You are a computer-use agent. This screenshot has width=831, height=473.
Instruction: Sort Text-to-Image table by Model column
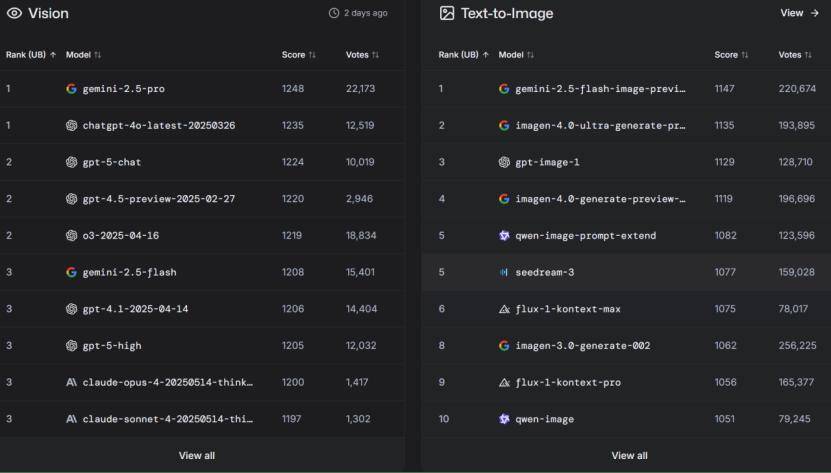515,55
